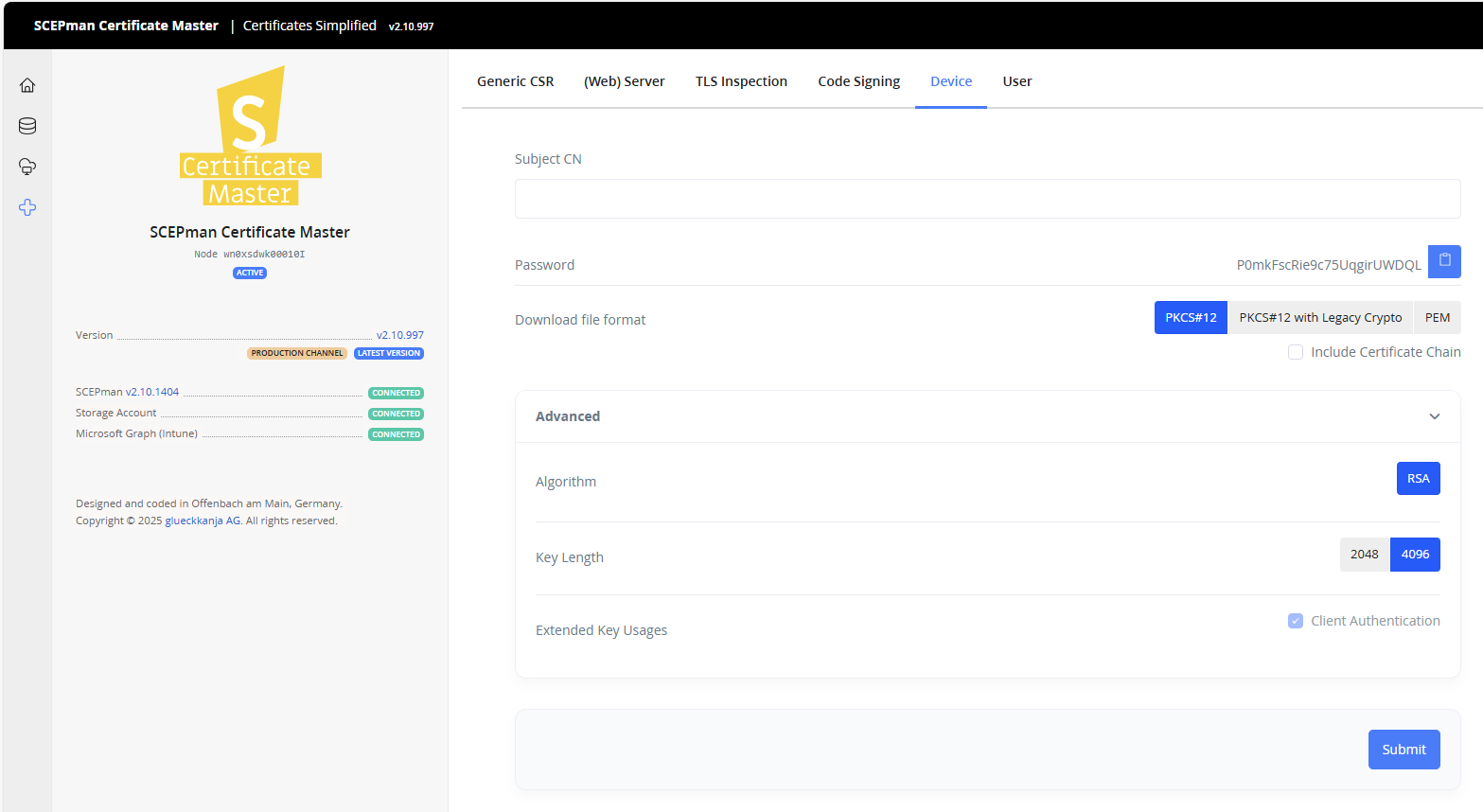Click the Certificate Master logo

[250, 136]
